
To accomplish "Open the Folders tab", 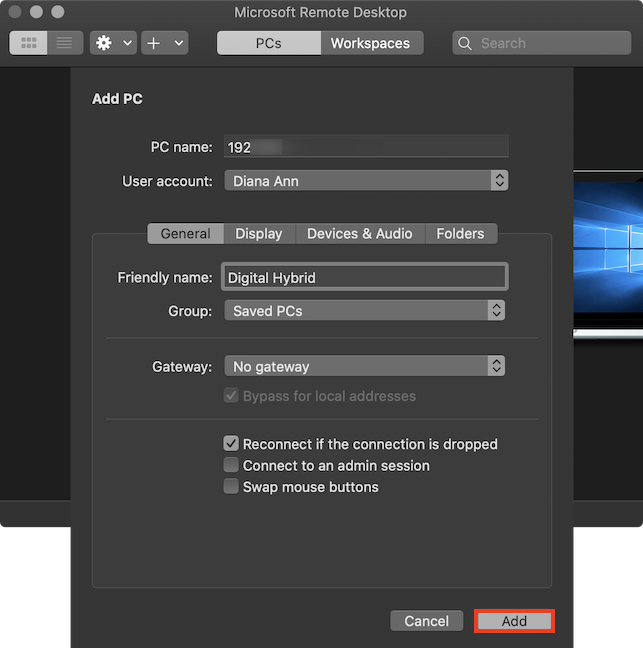I will coord(461,233).
